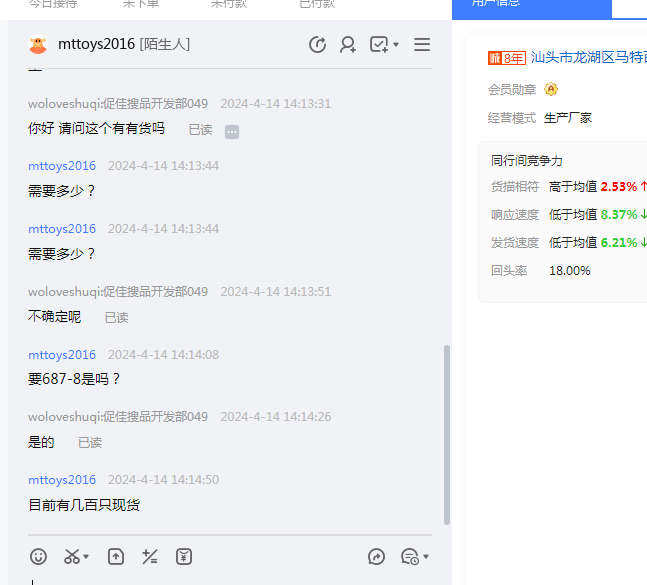The image size is (647, 585).
Task: Click mttoys2016 sender name above 要687-8是吗
Action: [62, 355]
